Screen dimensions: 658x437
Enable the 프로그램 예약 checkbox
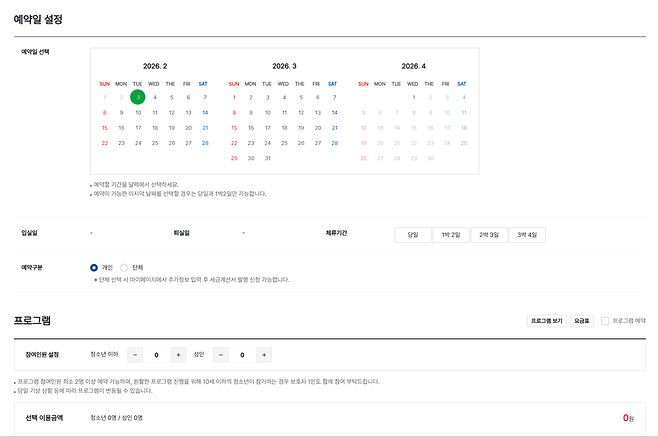[605, 321]
